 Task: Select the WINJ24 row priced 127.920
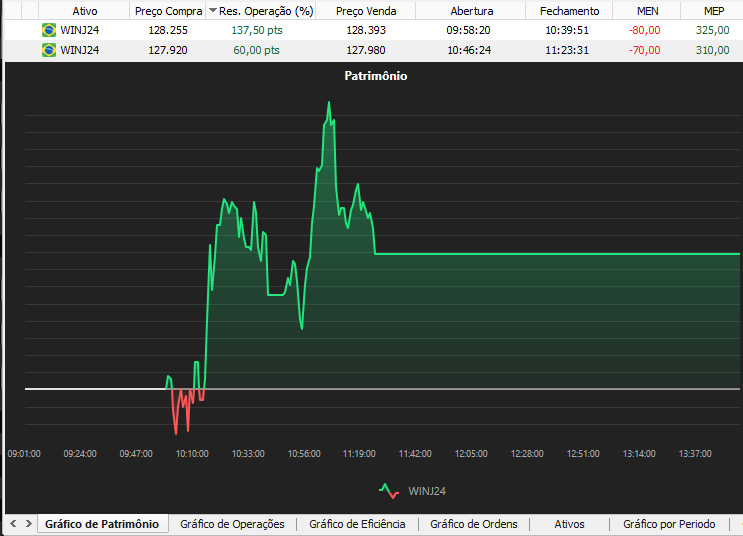(x=373, y=50)
